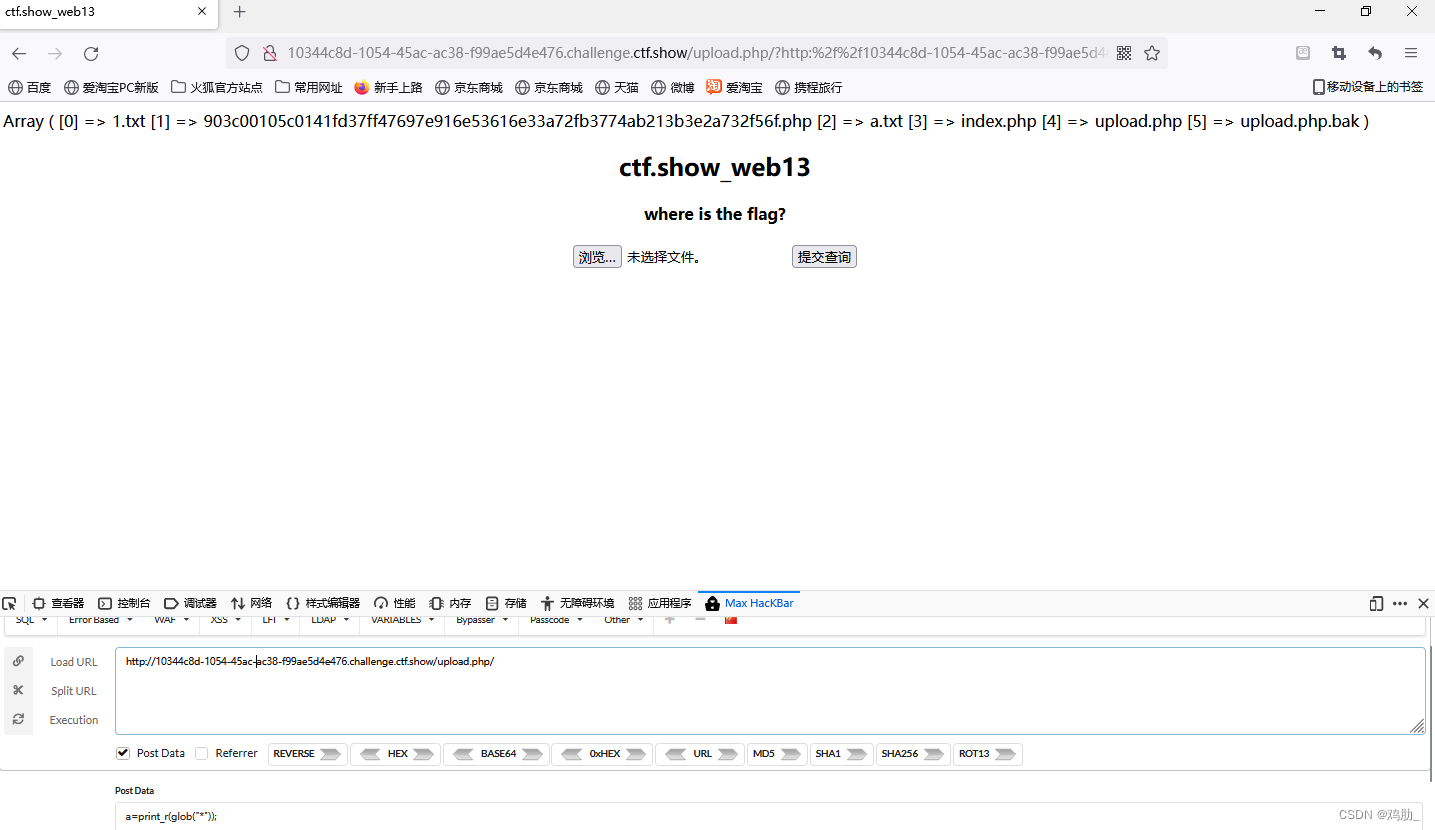The width and height of the screenshot is (1435, 830).
Task: Expand the XSS dropdown menu
Action: pos(223,619)
